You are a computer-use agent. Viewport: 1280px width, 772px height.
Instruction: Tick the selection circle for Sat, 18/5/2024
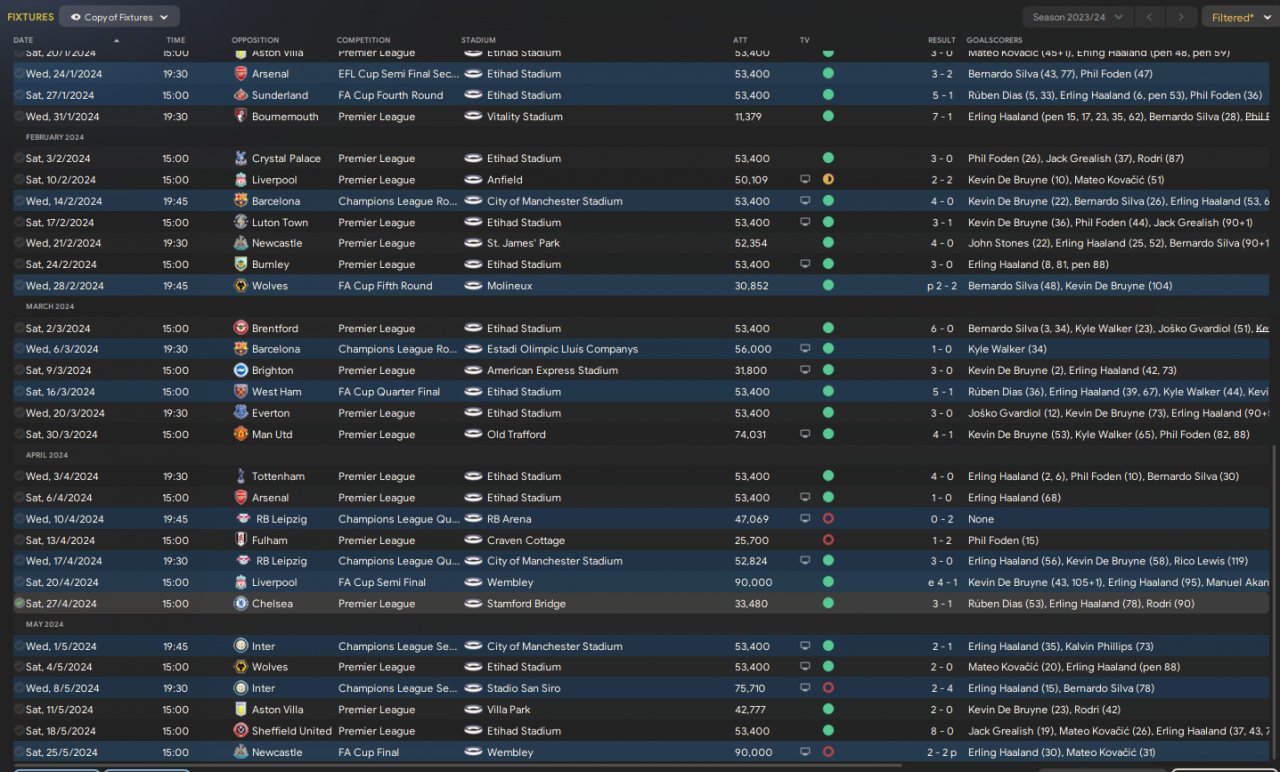pyautogui.click(x=19, y=731)
